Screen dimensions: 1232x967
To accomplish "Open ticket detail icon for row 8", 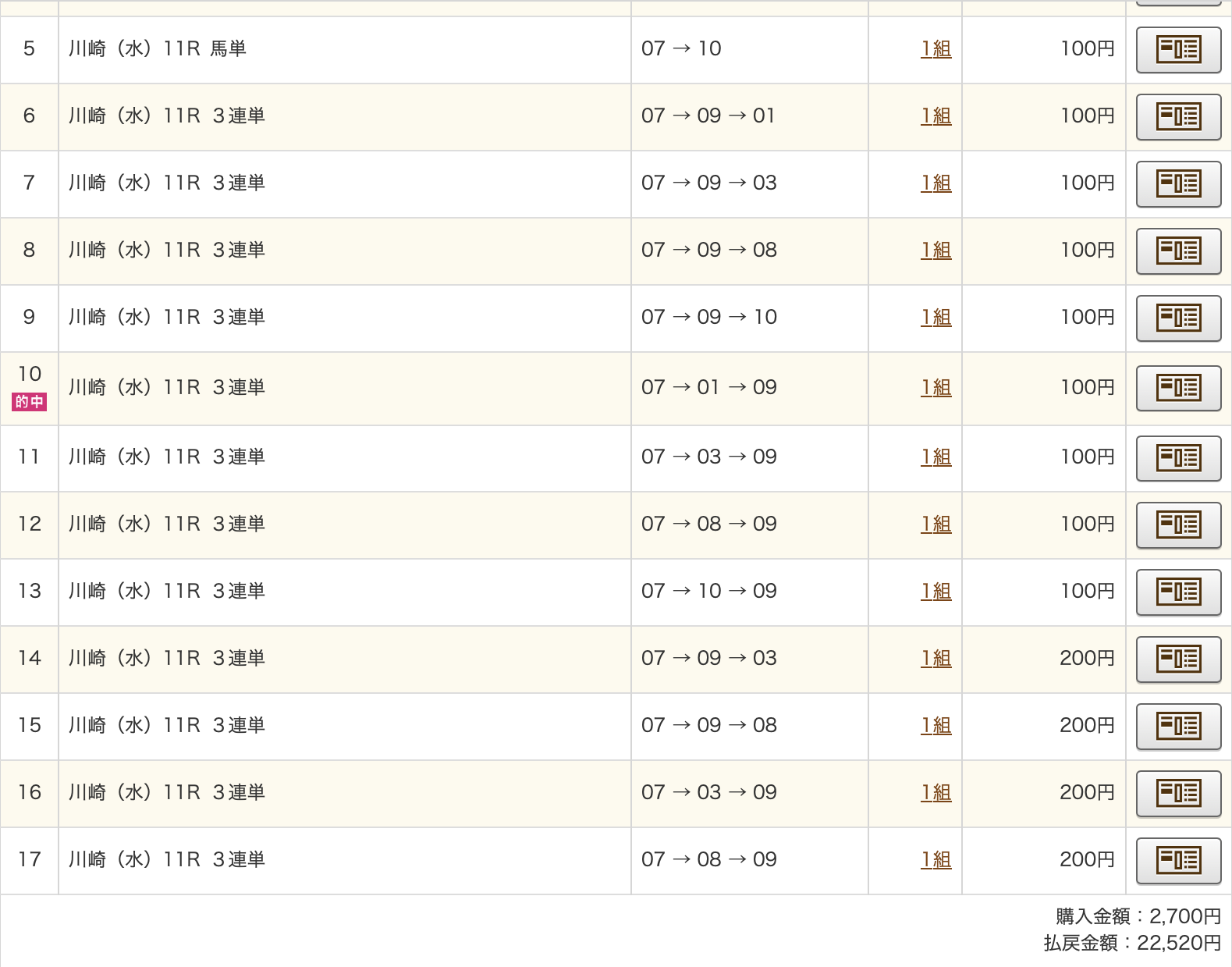I will (x=1178, y=251).
